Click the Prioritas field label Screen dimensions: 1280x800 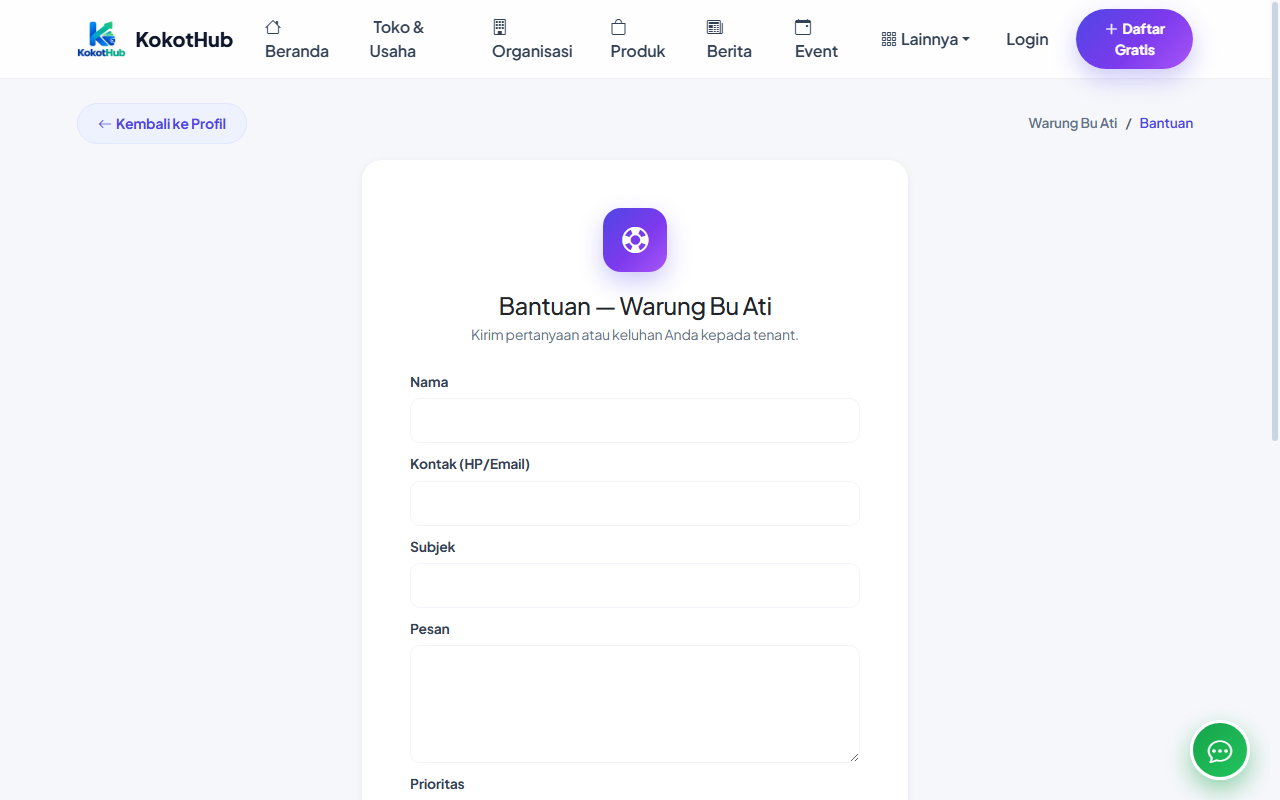click(x=437, y=784)
